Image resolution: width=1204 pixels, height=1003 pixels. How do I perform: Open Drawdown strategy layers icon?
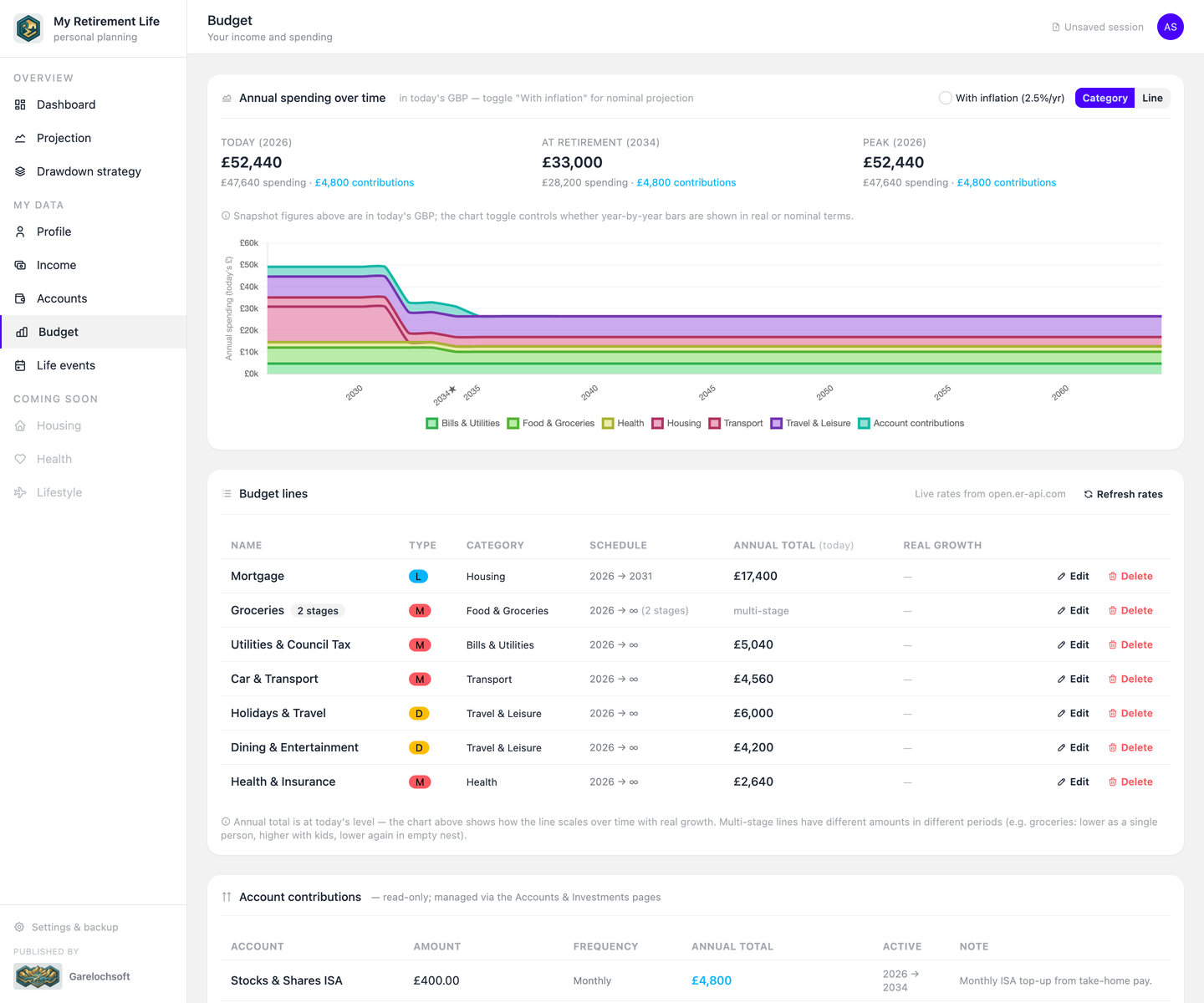[x=20, y=171]
